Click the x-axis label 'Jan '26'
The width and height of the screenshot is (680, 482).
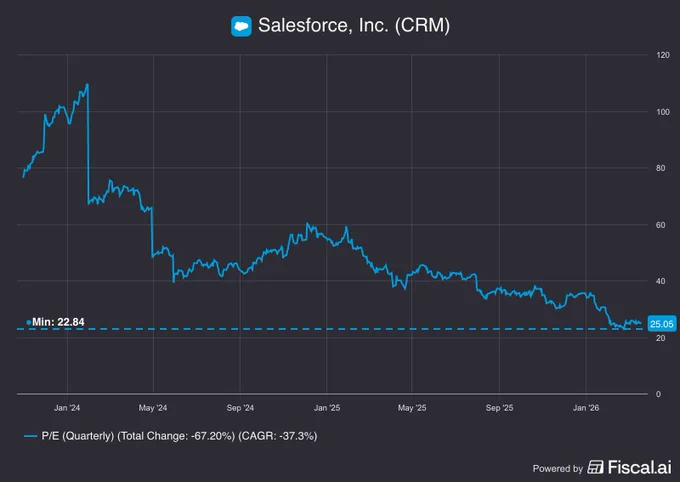[x=585, y=408]
